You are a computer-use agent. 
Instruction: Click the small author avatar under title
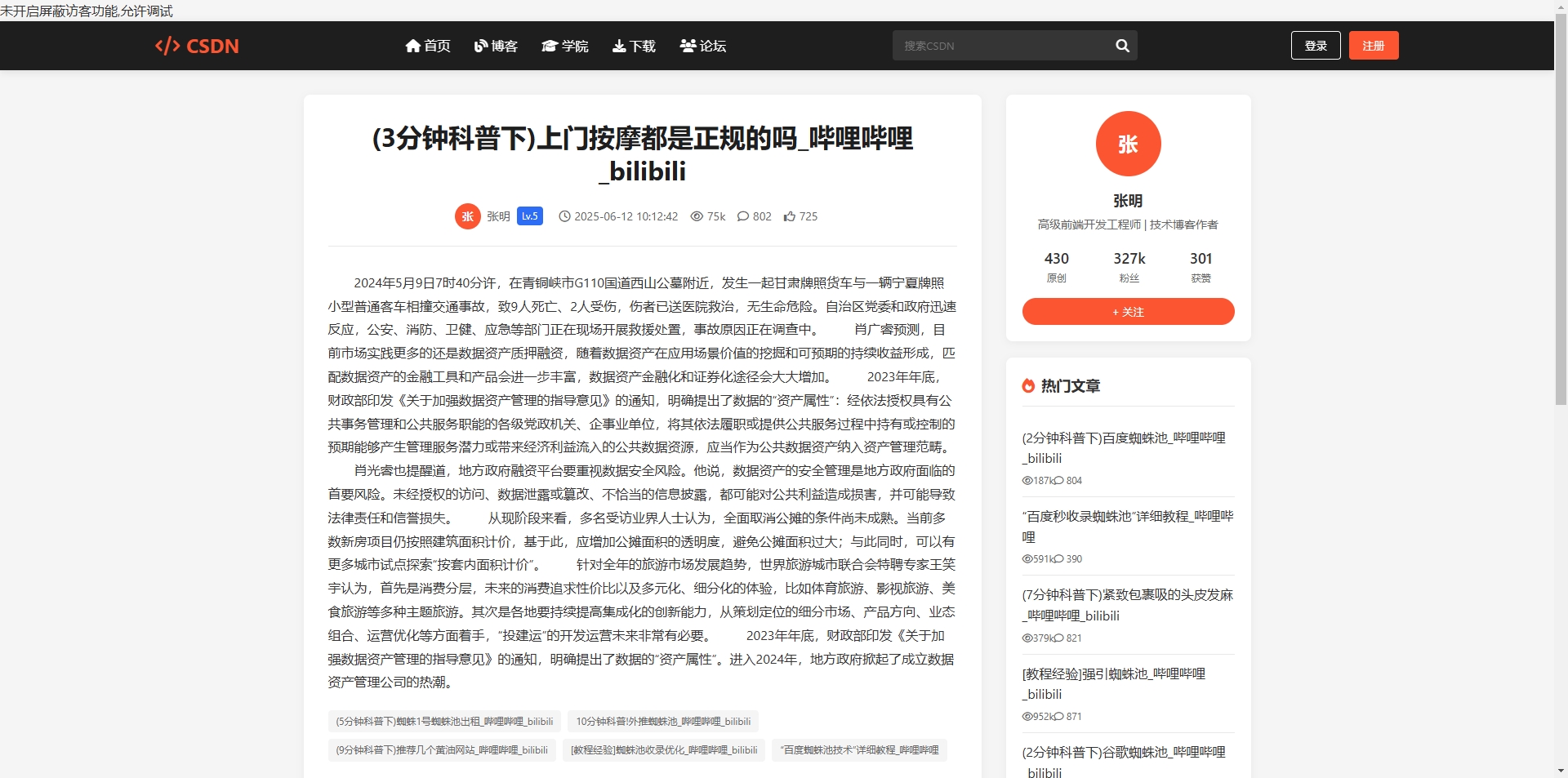click(468, 216)
